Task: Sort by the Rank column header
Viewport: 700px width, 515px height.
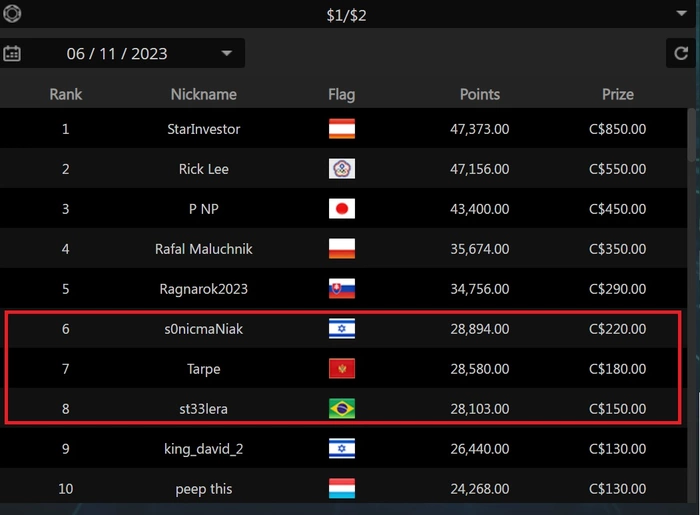Action: pos(66,94)
